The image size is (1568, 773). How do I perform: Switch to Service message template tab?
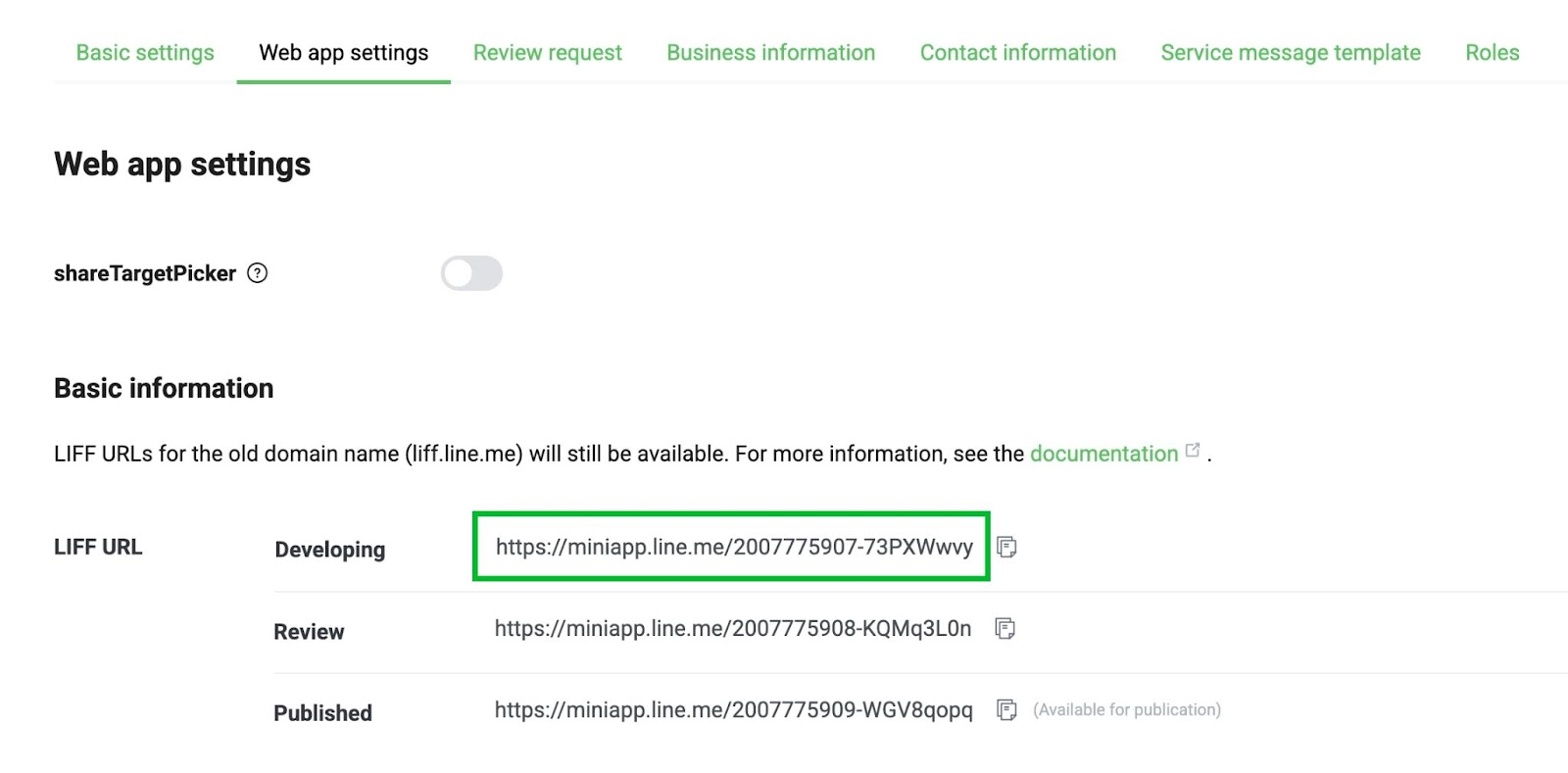tap(1290, 53)
